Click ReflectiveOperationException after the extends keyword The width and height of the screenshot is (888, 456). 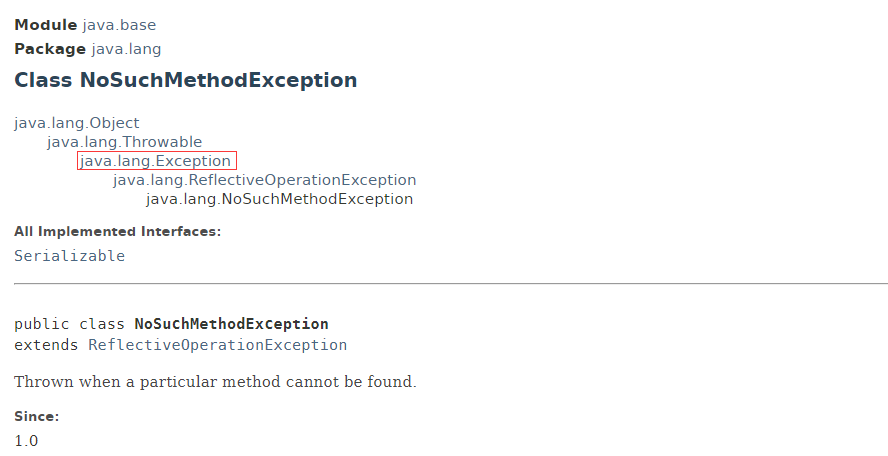click(x=217, y=345)
